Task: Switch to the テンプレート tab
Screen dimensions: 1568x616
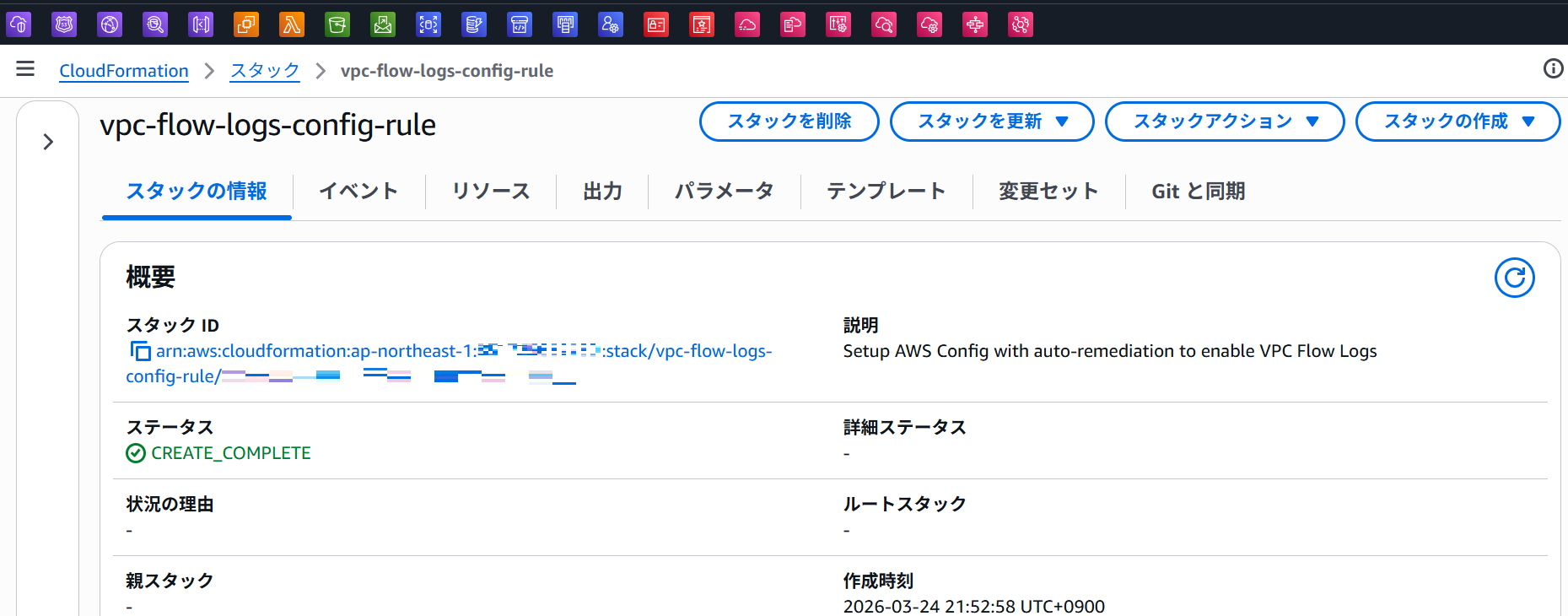Action: click(x=886, y=192)
